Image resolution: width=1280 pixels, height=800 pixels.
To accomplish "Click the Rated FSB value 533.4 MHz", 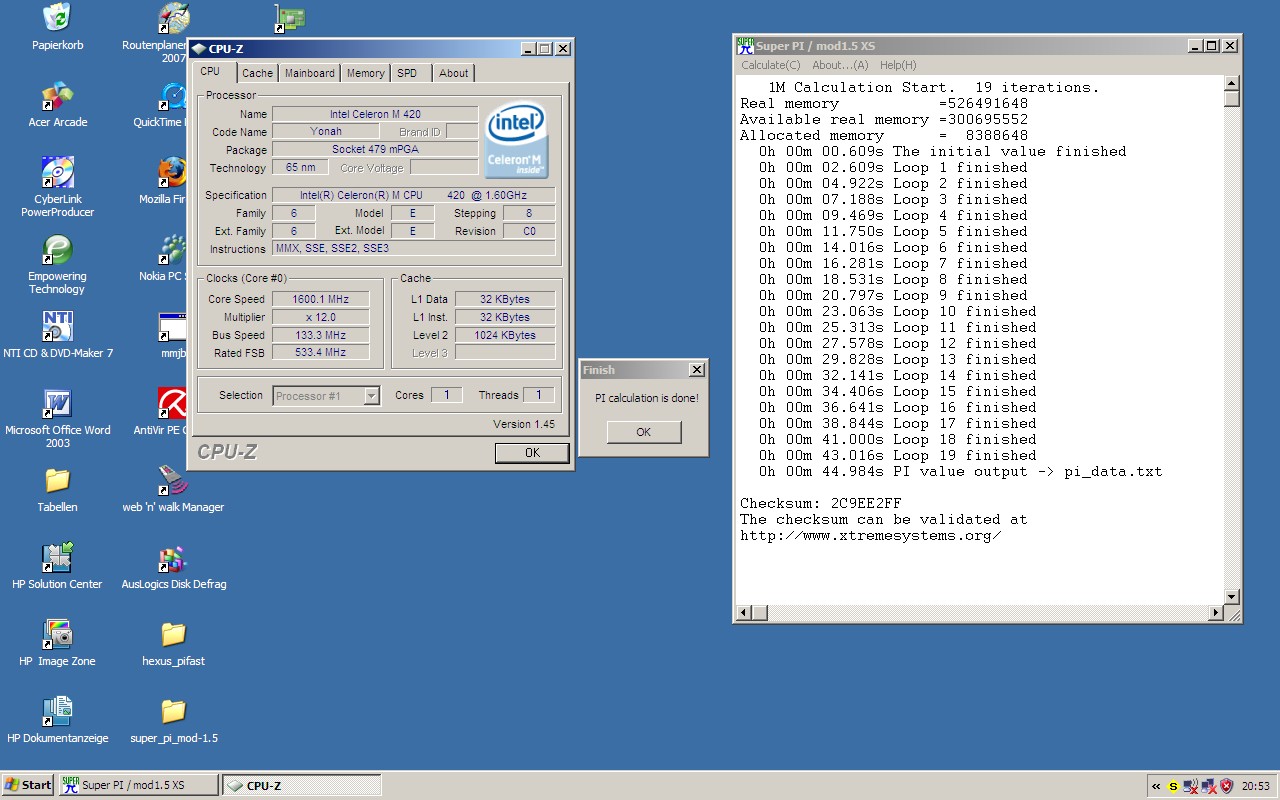I will point(321,353).
